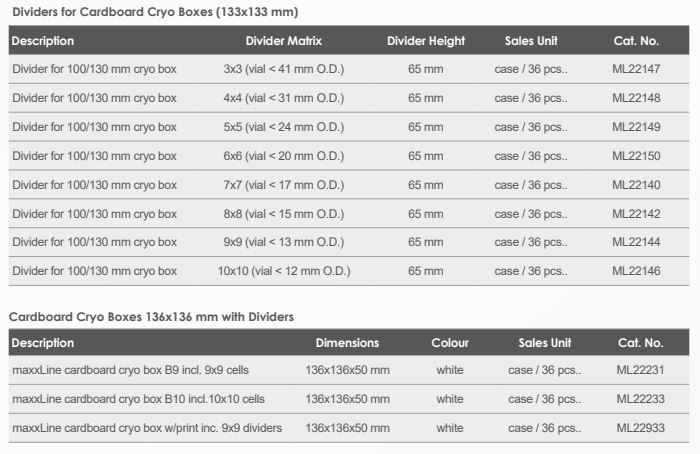
Task: Select the 3x3 divider matrix cell
Action: point(283,69)
